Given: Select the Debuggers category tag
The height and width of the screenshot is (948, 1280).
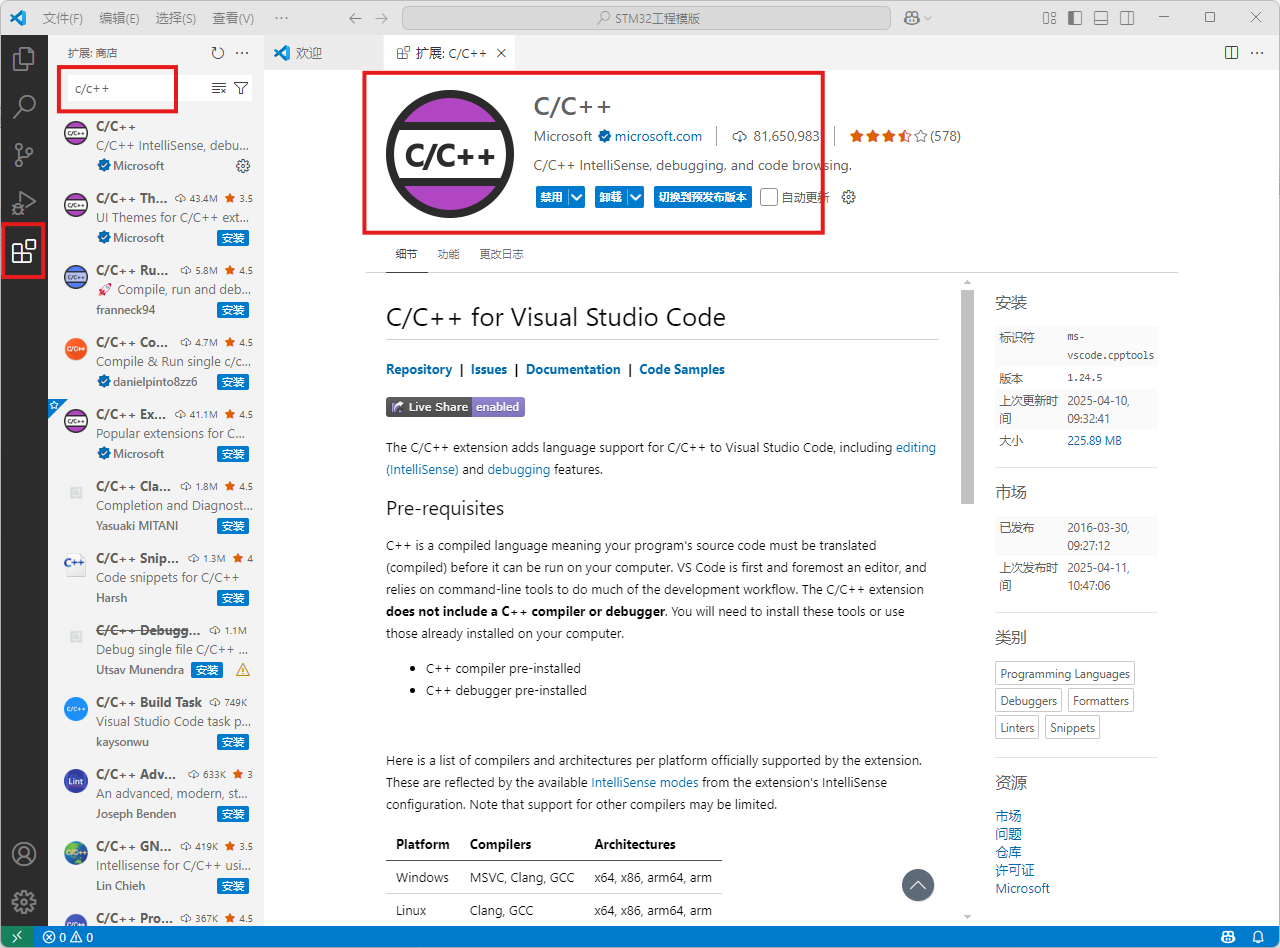Looking at the screenshot, I should point(1028,700).
